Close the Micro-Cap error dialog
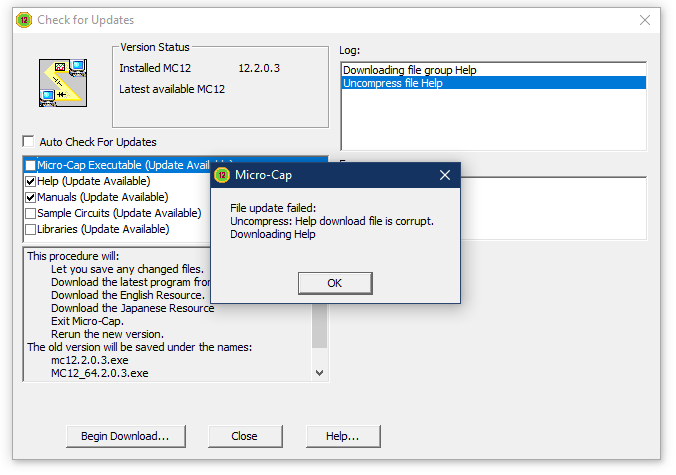 click(445, 175)
